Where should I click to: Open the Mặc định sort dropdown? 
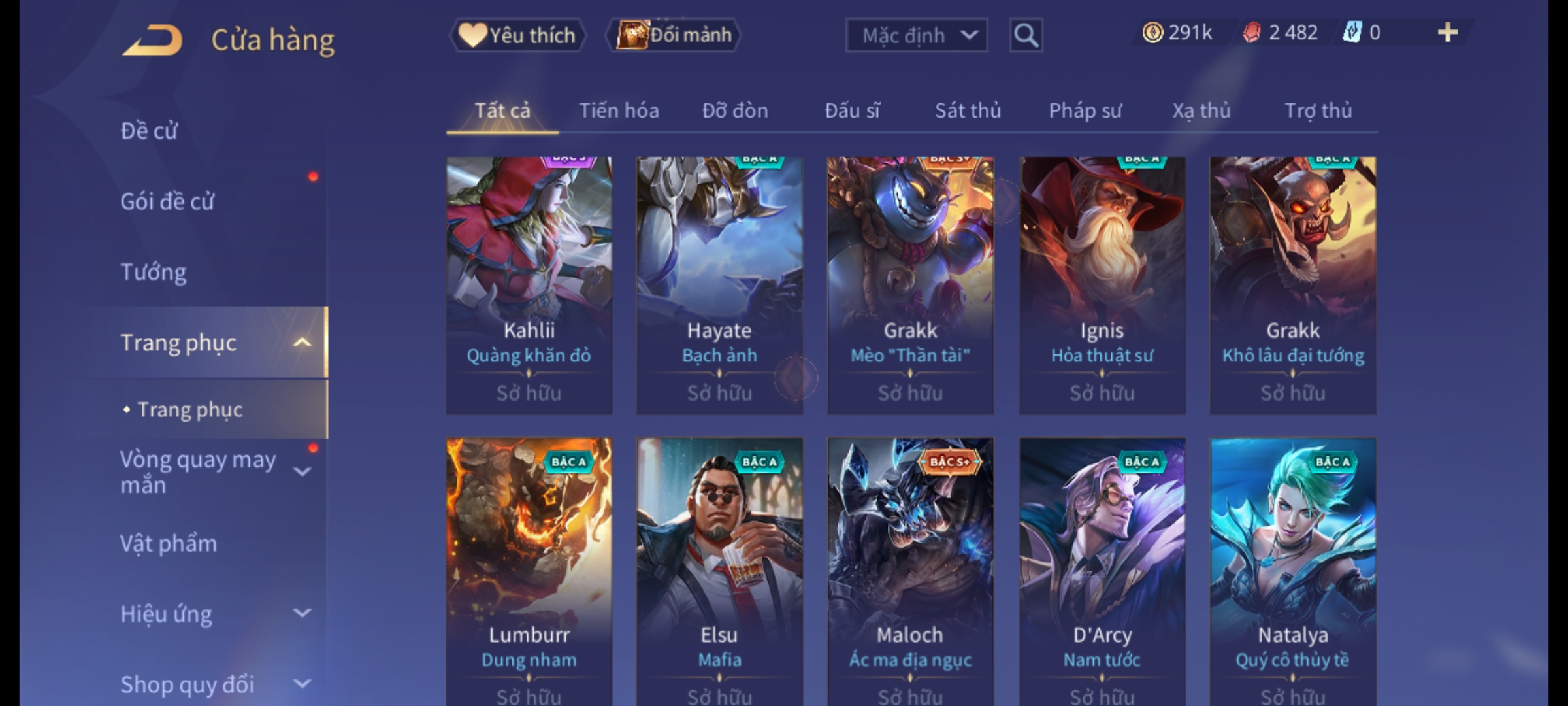point(917,35)
